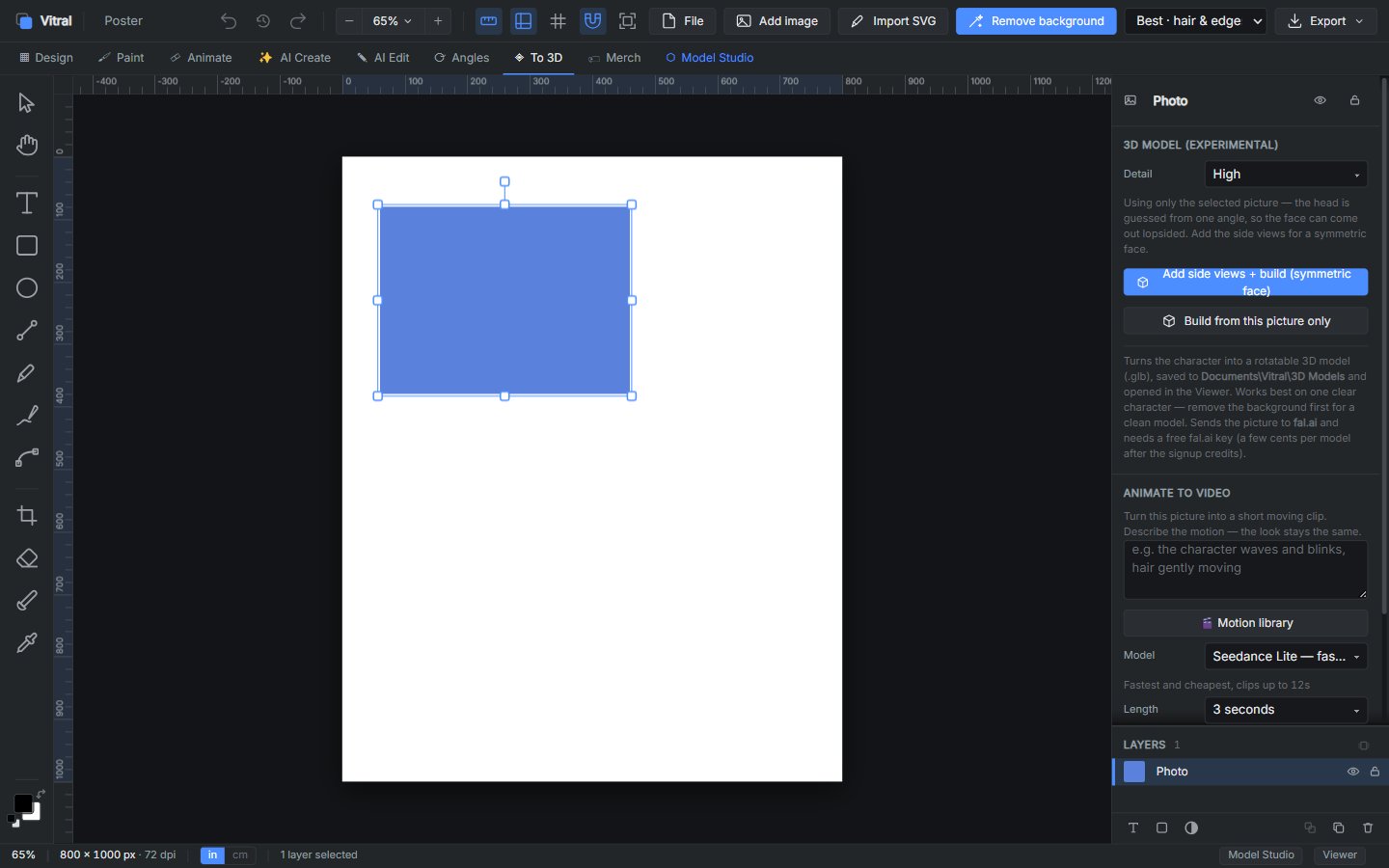
Task: Click Remove background
Action: click(1036, 21)
